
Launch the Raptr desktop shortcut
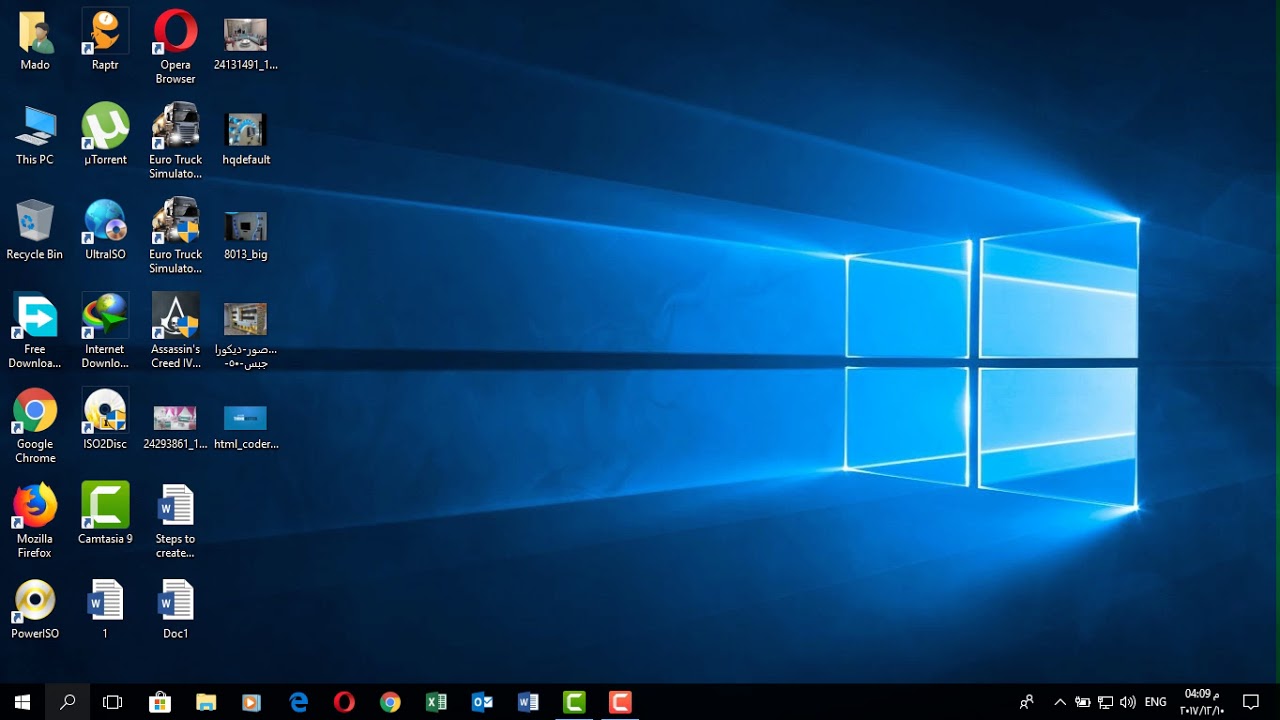(x=105, y=33)
